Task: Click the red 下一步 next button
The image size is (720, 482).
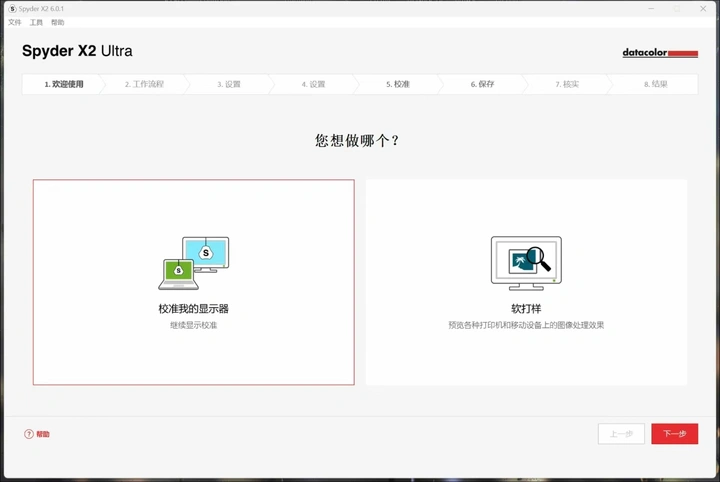Action: tap(675, 434)
